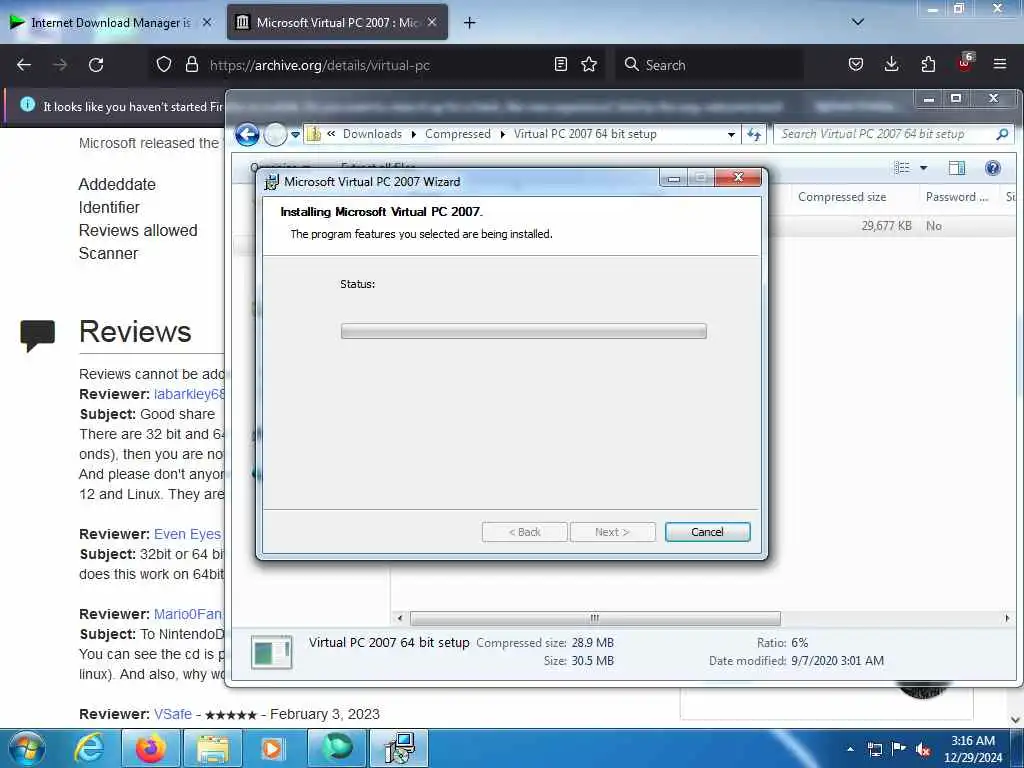Reload the archive.org page
The height and width of the screenshot is (768, 1024).
pyautogui.click(x=96, y=65)
